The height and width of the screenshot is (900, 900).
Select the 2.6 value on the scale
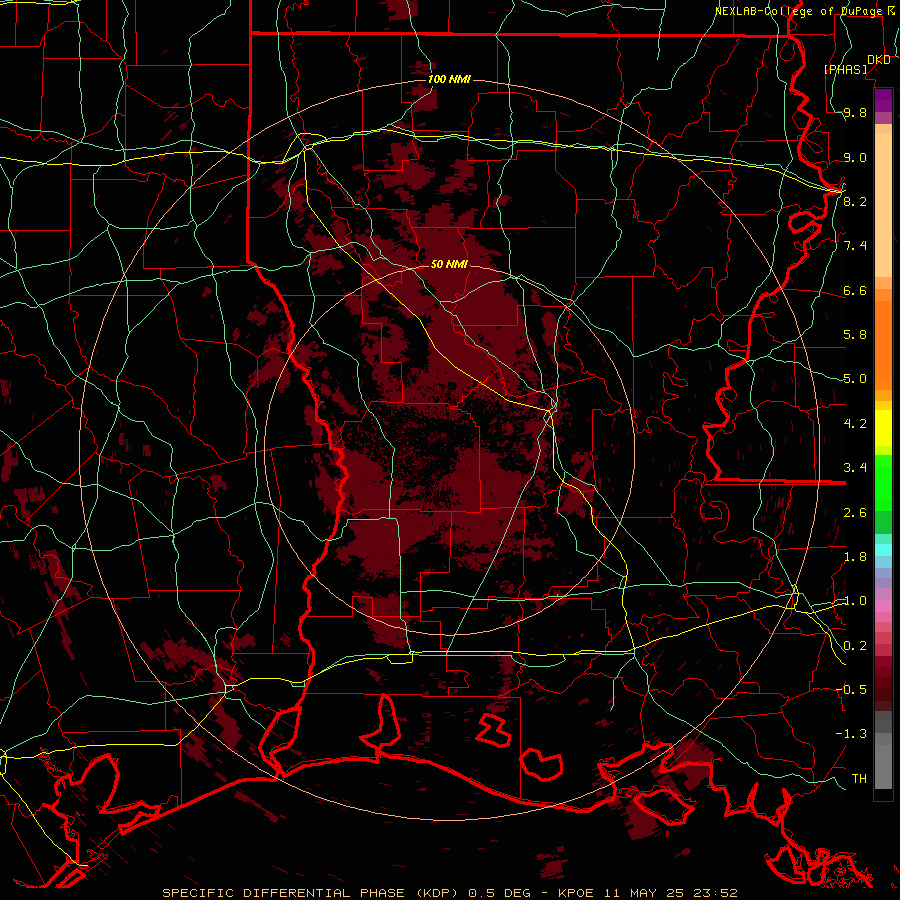point(855,513)
